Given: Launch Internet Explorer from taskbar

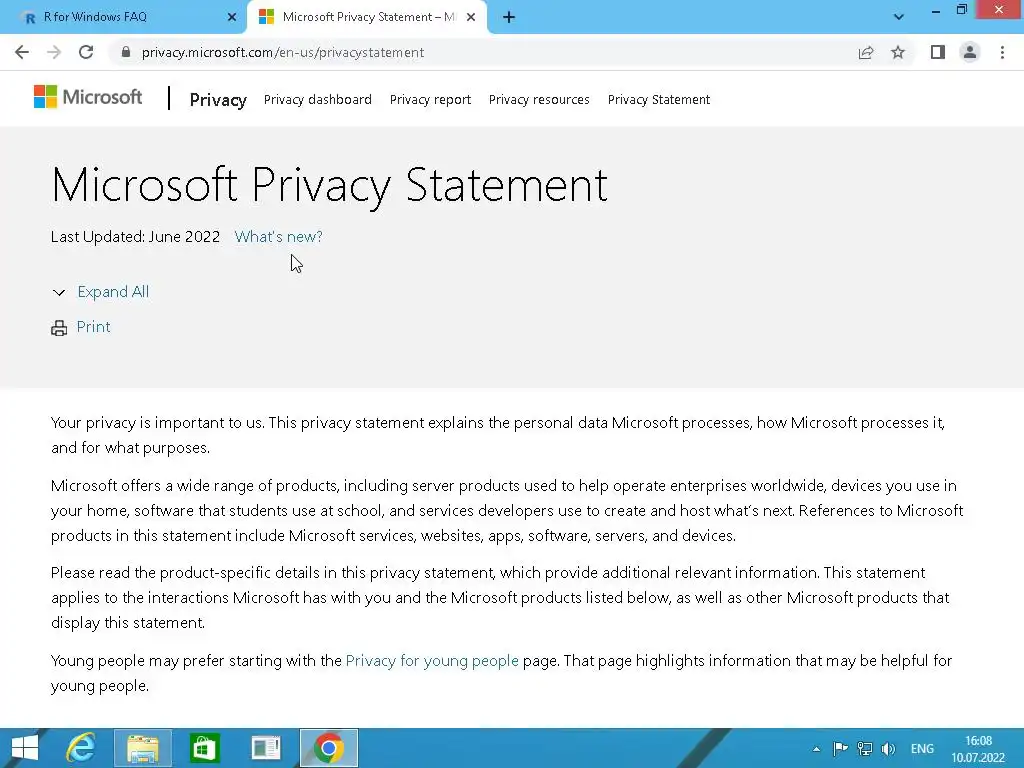Looking at the screenshot, I should coord(81,748).
